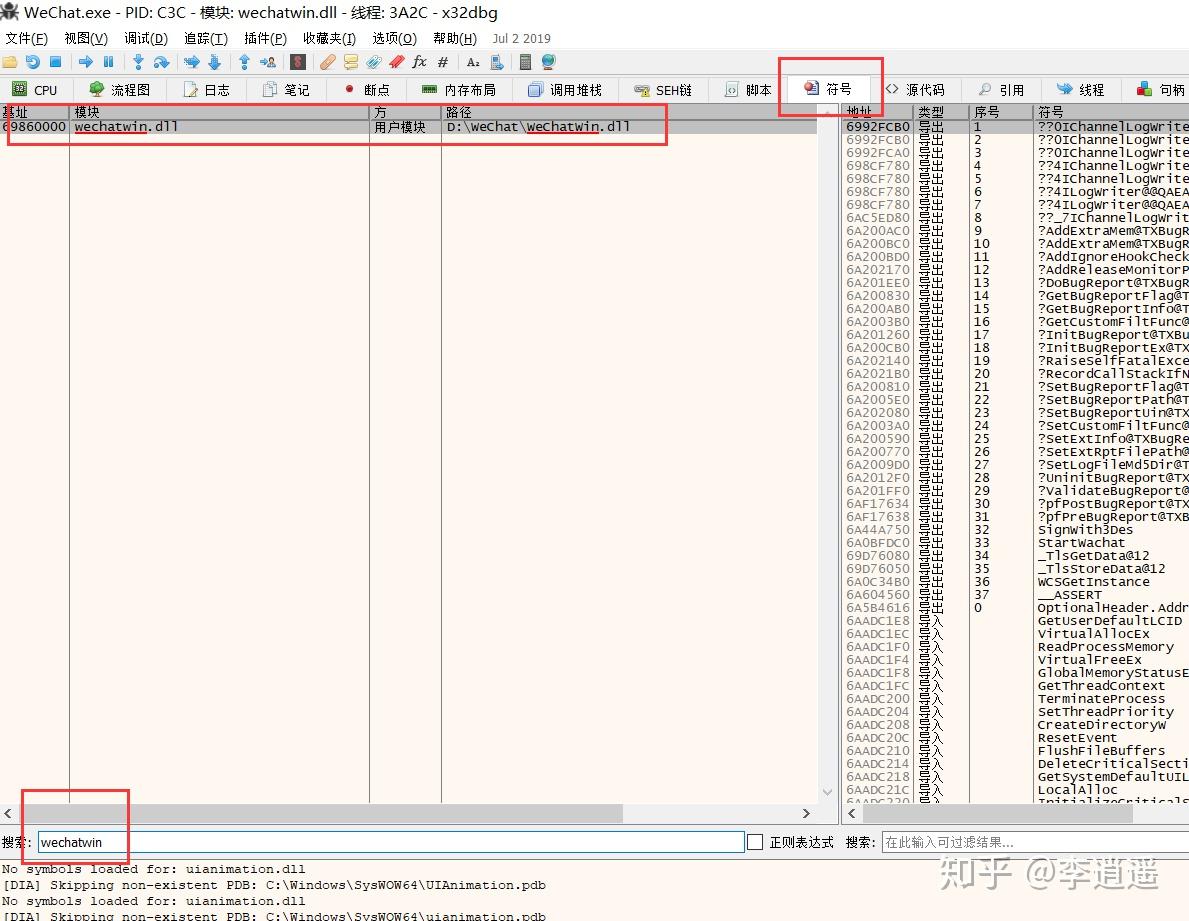The height and width of the screenshot is (921, 1189).
Task: Select the 符号 tab
Action: (828, 89)
